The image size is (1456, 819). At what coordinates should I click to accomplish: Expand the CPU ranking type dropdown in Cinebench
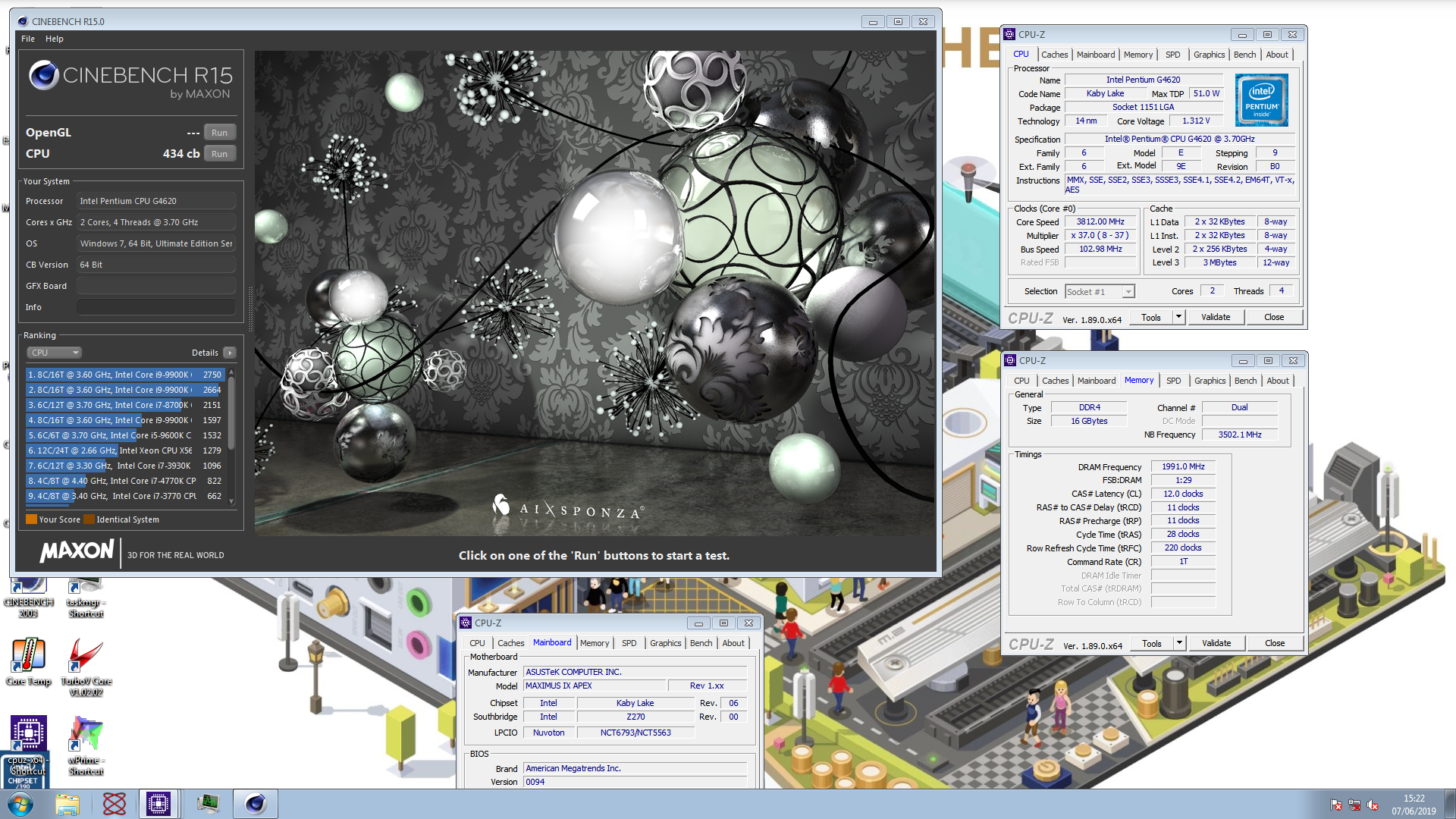coord(55,353)
